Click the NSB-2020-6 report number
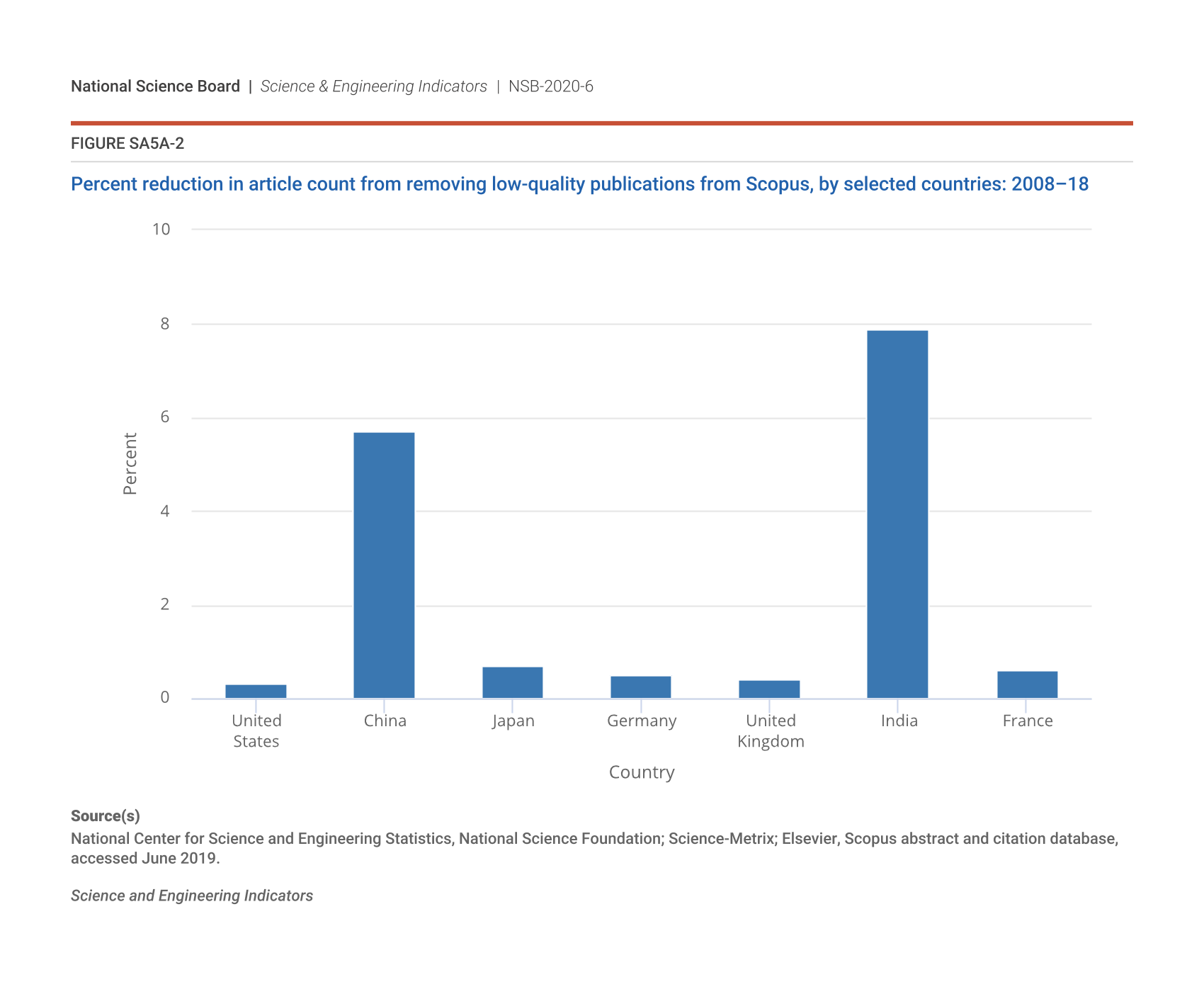The height and width of the screenshot is (982, 1204). (550, 86)
